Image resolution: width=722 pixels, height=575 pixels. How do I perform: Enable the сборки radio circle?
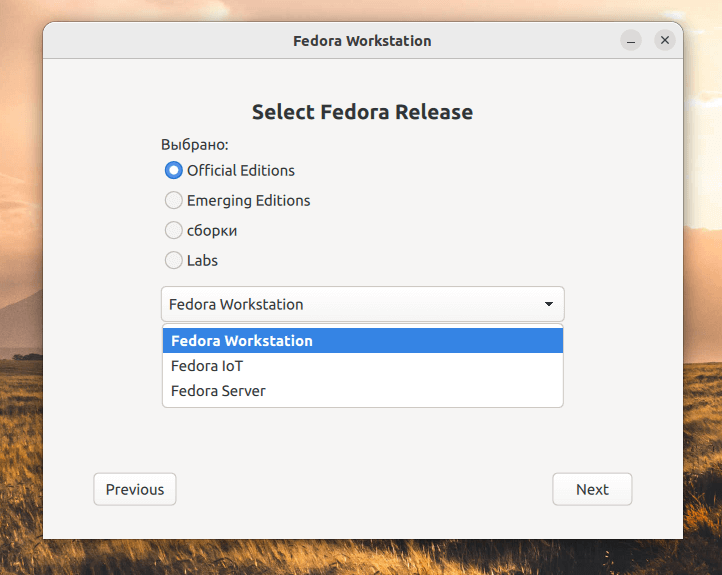pyautogui.click(x=174, y=230)
